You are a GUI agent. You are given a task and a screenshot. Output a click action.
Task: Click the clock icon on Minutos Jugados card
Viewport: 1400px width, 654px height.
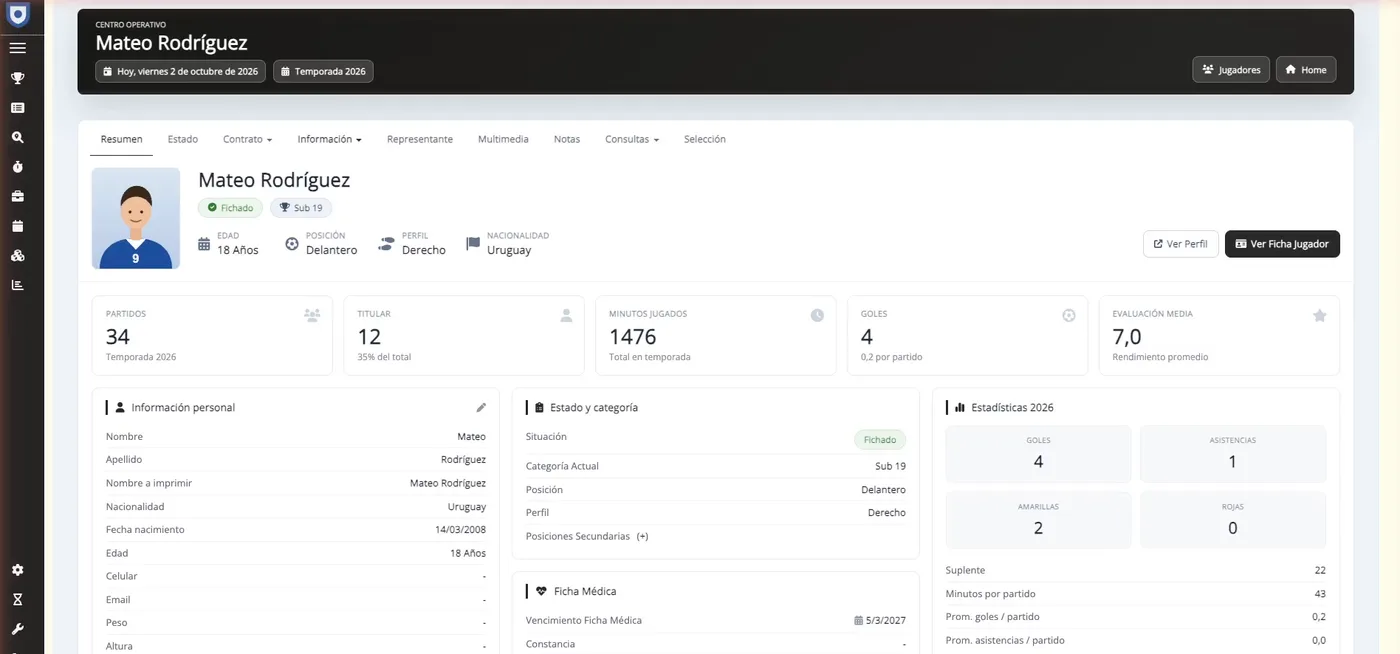point(817,315)
